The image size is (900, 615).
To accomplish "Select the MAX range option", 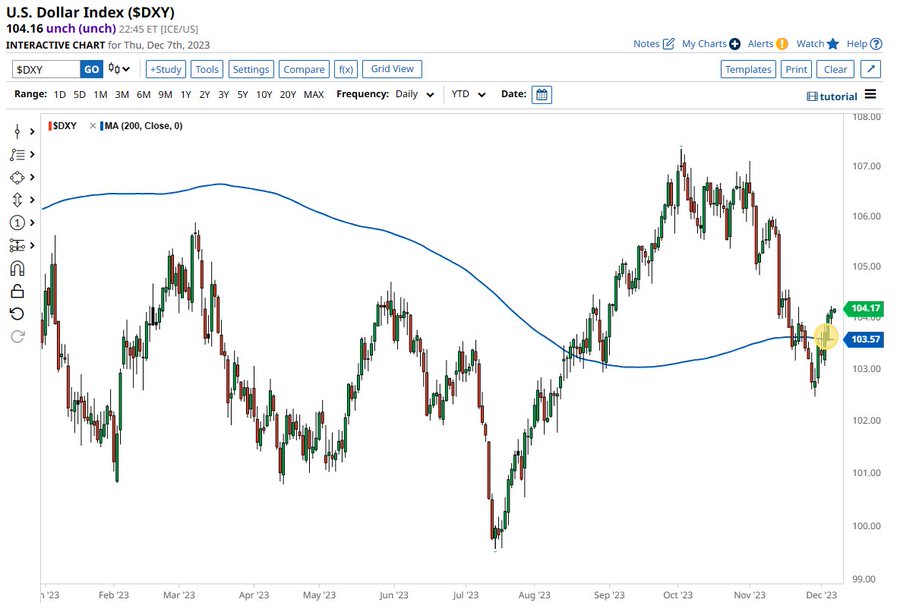I will tap(313, 95).
